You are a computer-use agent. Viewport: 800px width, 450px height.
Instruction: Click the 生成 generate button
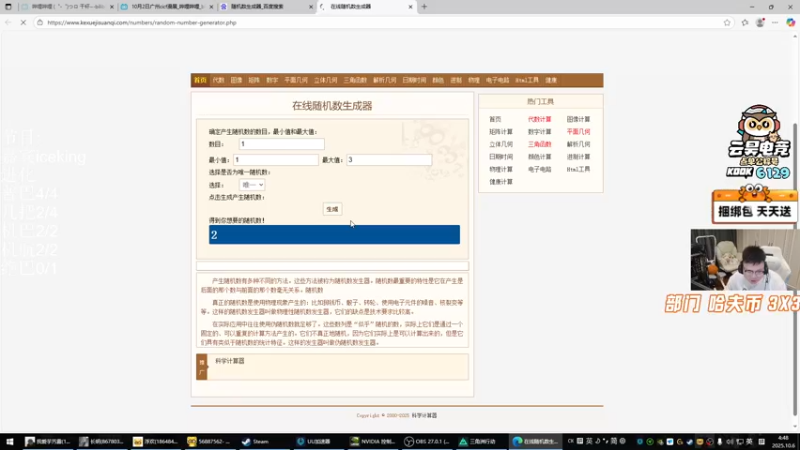click(332, 209)
